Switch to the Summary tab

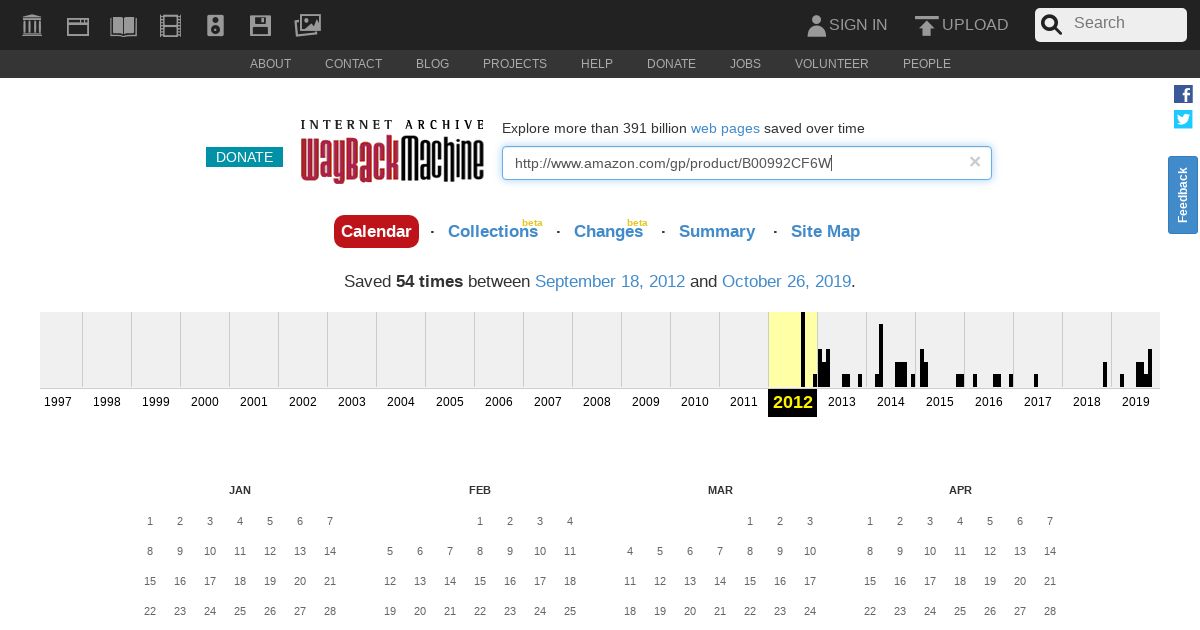(717, 231)
